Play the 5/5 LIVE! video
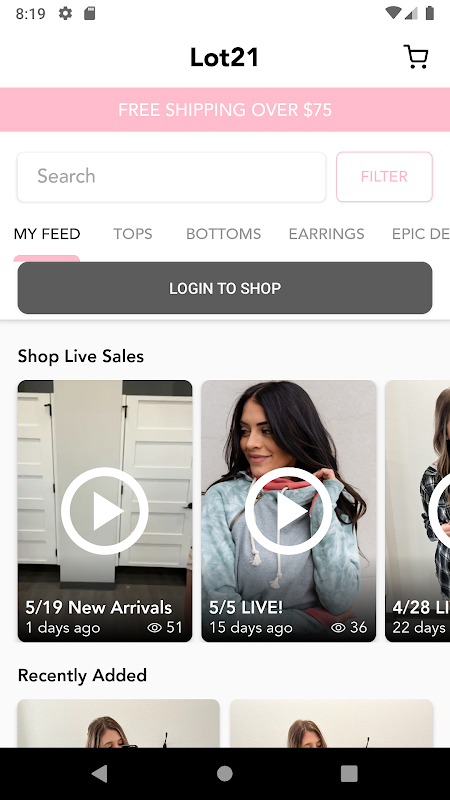The width and height of the screenshot is (450, 800). coord(288,511)
